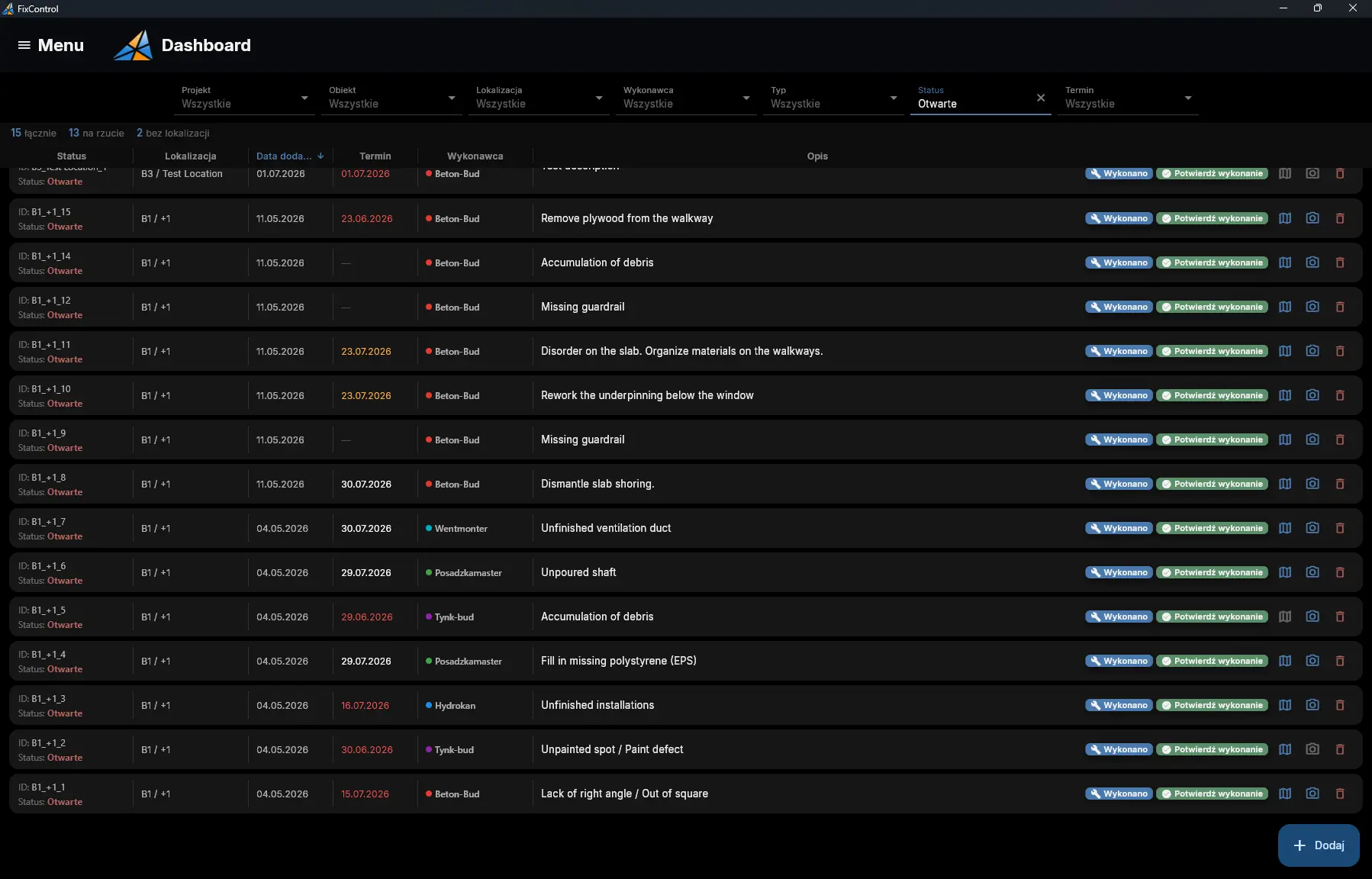Open the Wykonawca filter dropdown
Viewport: 1372px width, 879px height.
(686, 98)
